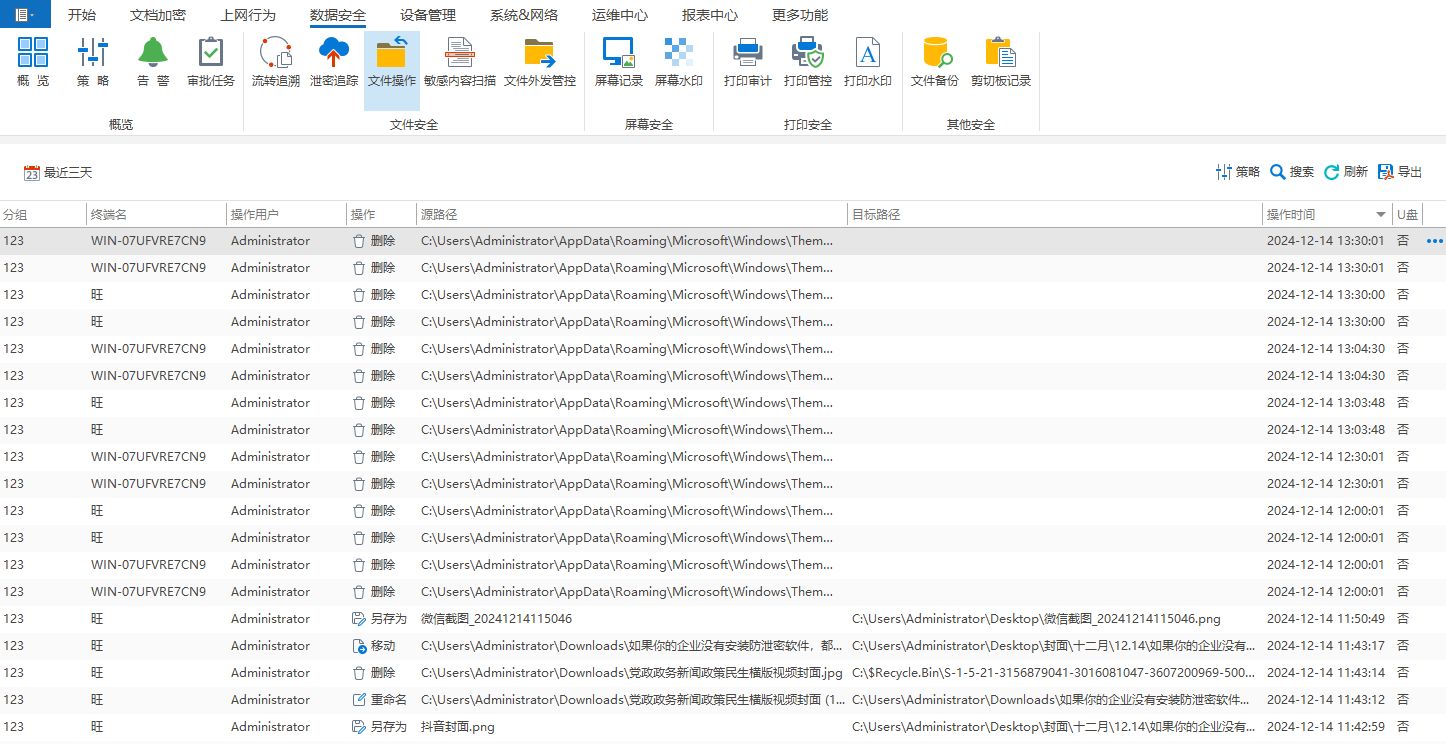
Task: Click the 搜索 search button
Action: tap(1292, 172)
